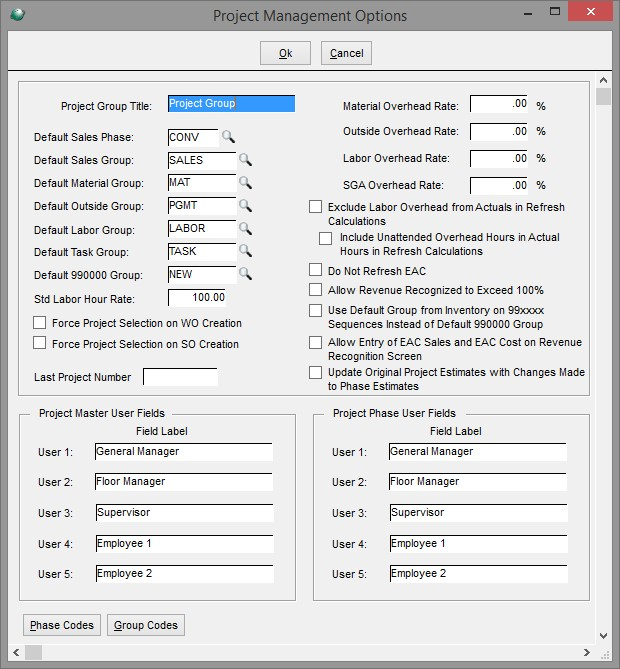Edit Project Master User 5 label field
Image resolution: width=620 pixels, height=669 pixels.
pyautogui.click(x=184, y=574)
